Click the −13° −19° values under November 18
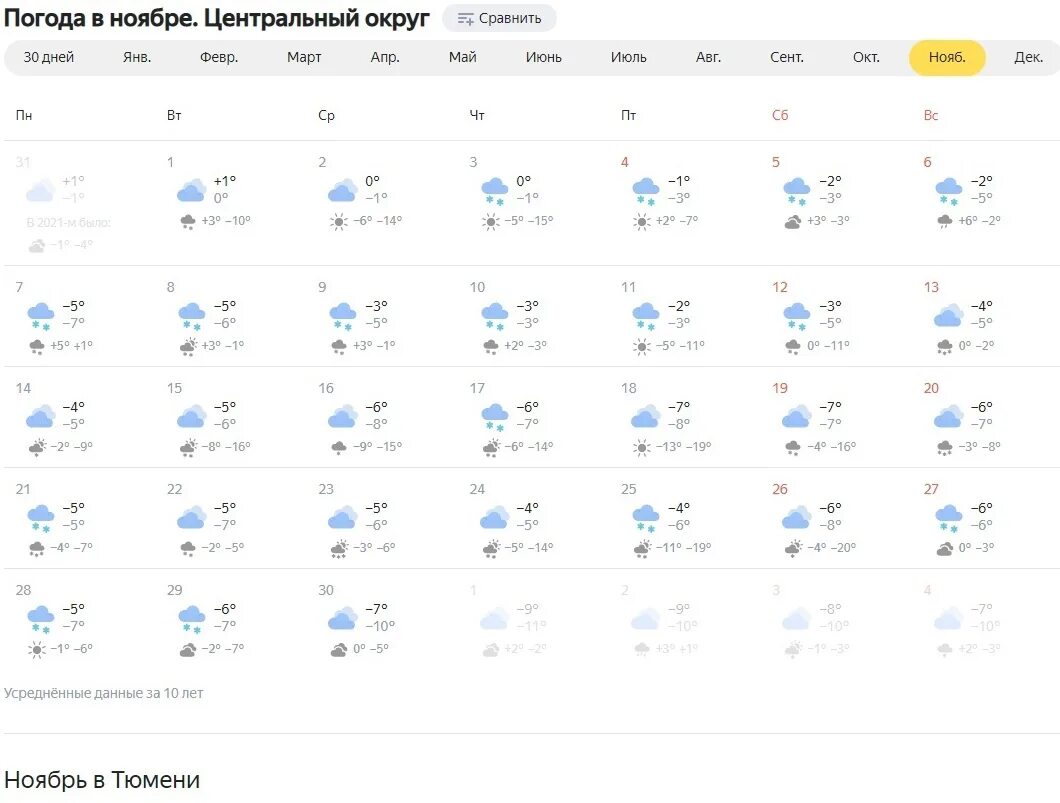 coord(683,447)
